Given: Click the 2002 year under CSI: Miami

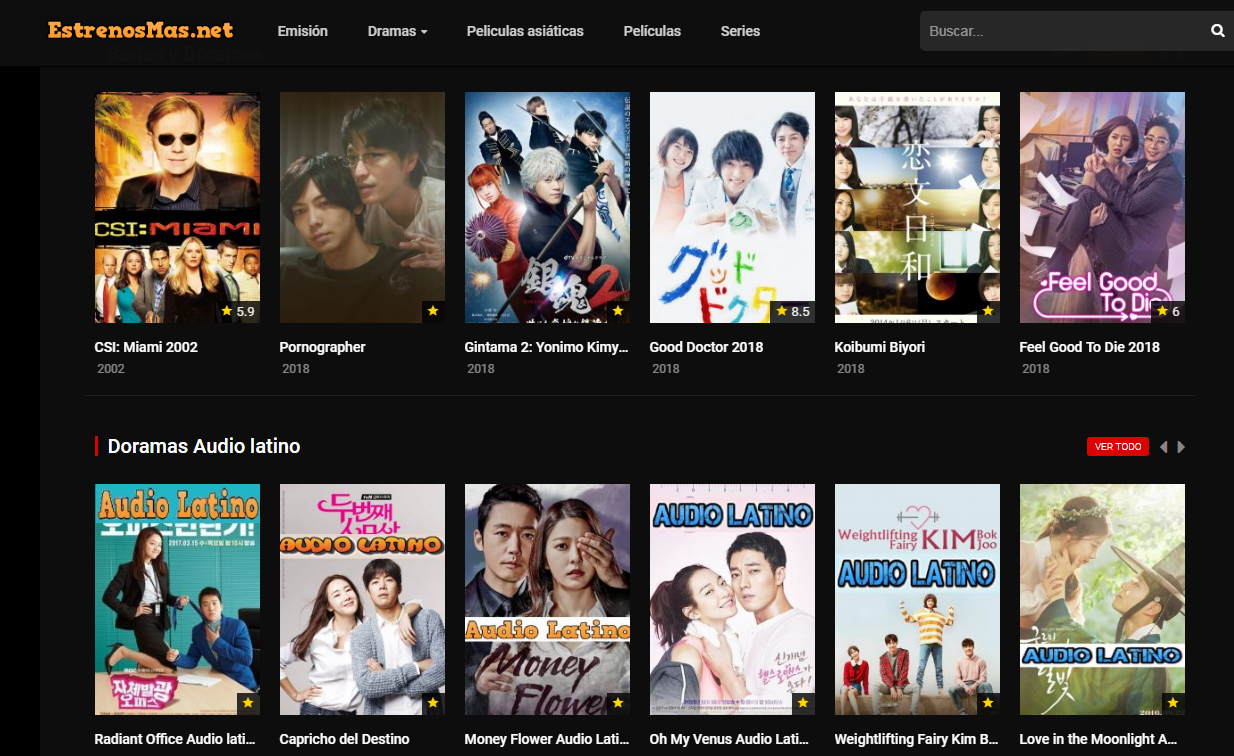Looking at the screenshot, I should click(111, 369).
